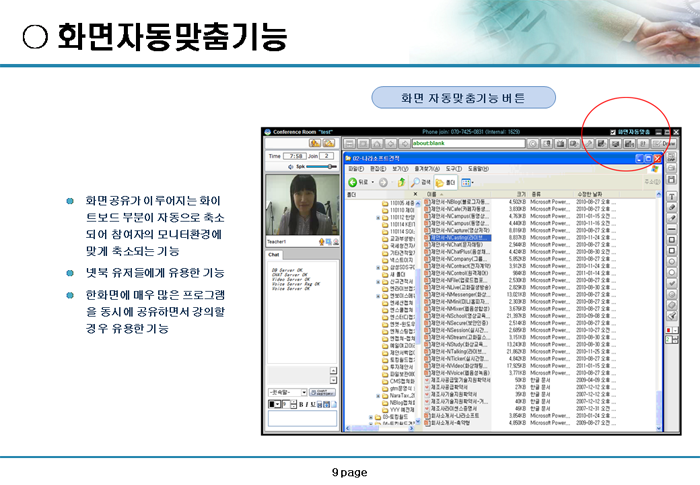This screenshot has width=700, height=485.
Task: Expand the NaraTax folder tree node
Action: click(x=378, y=396)
